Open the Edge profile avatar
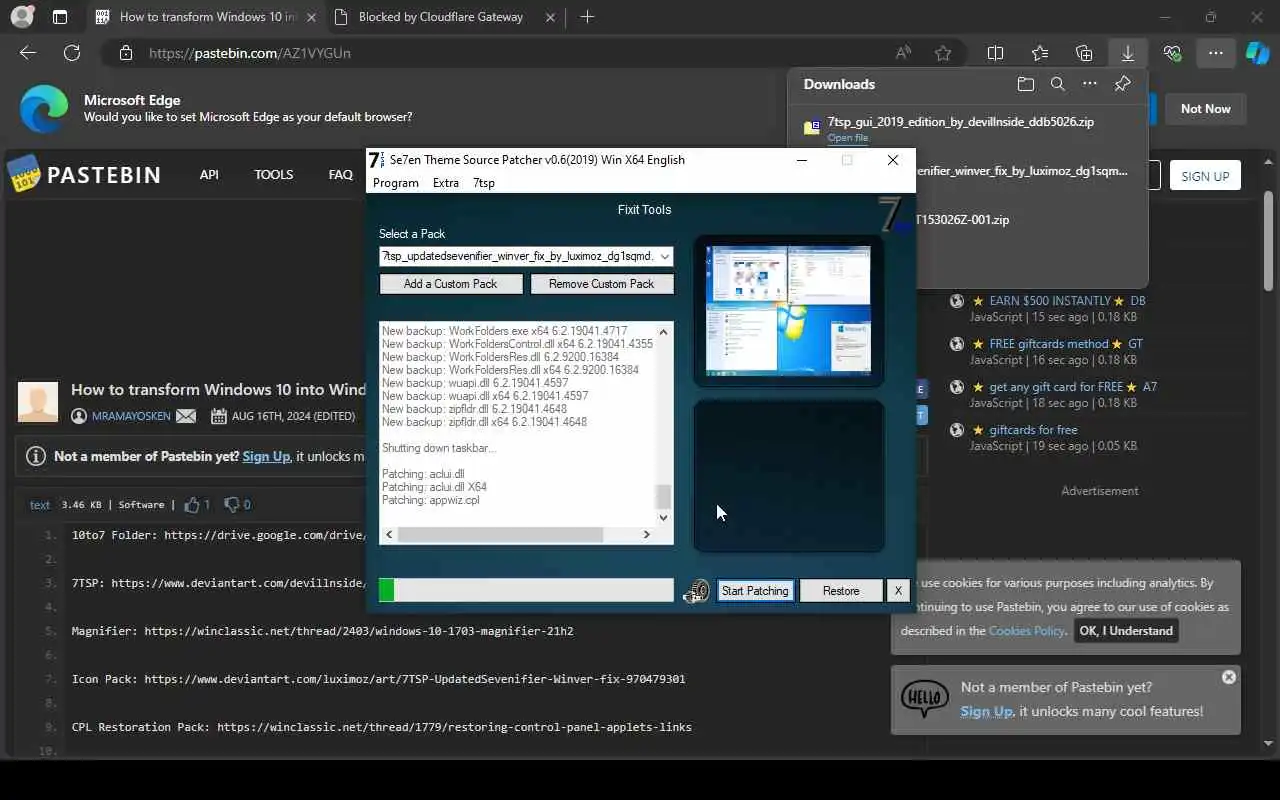 click(x=21, y=17)
